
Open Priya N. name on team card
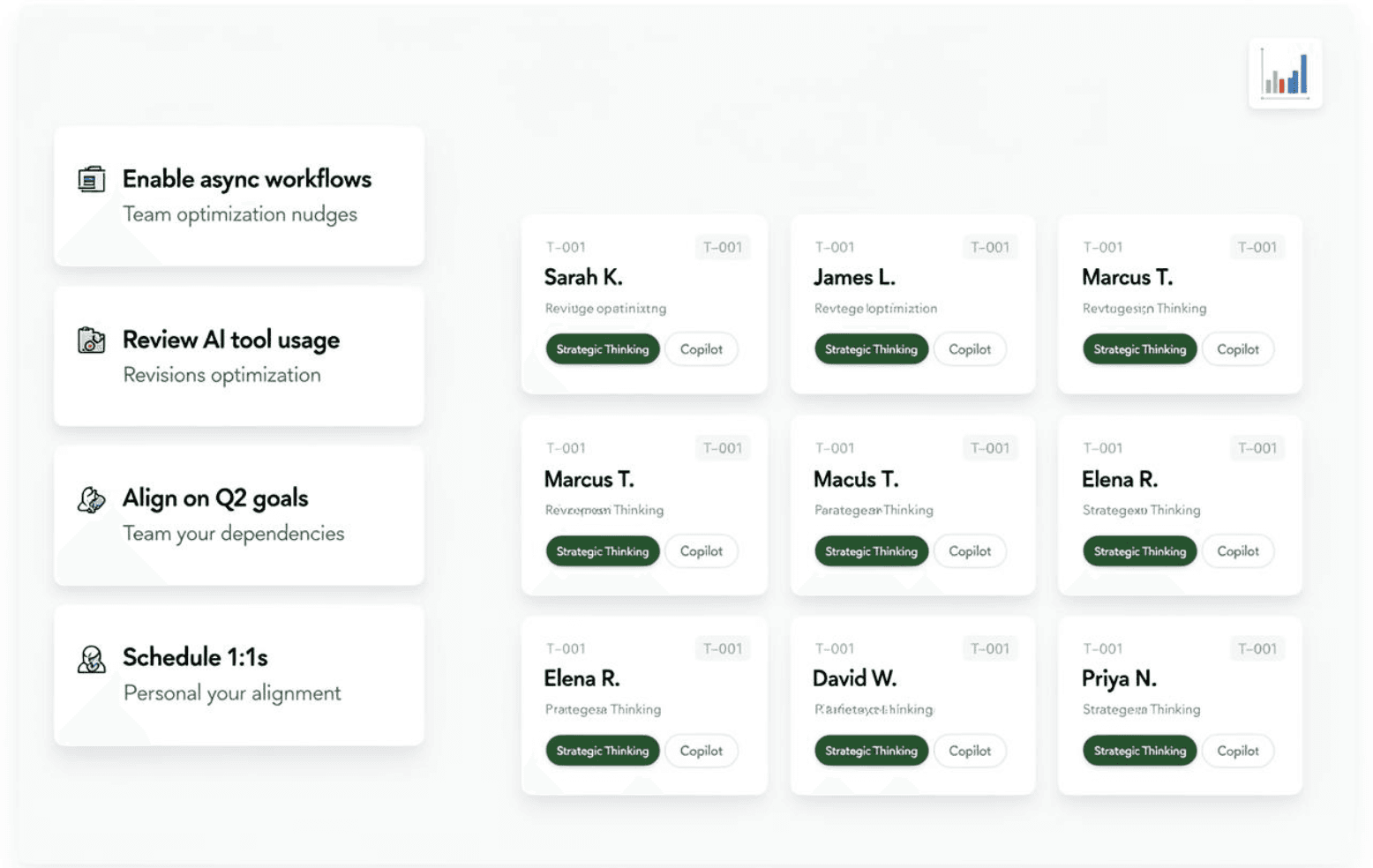point(1119,679)
